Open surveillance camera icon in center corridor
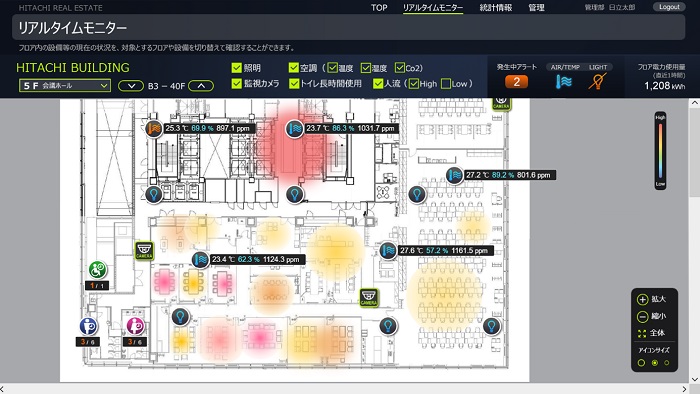 (x=369, y=298)
